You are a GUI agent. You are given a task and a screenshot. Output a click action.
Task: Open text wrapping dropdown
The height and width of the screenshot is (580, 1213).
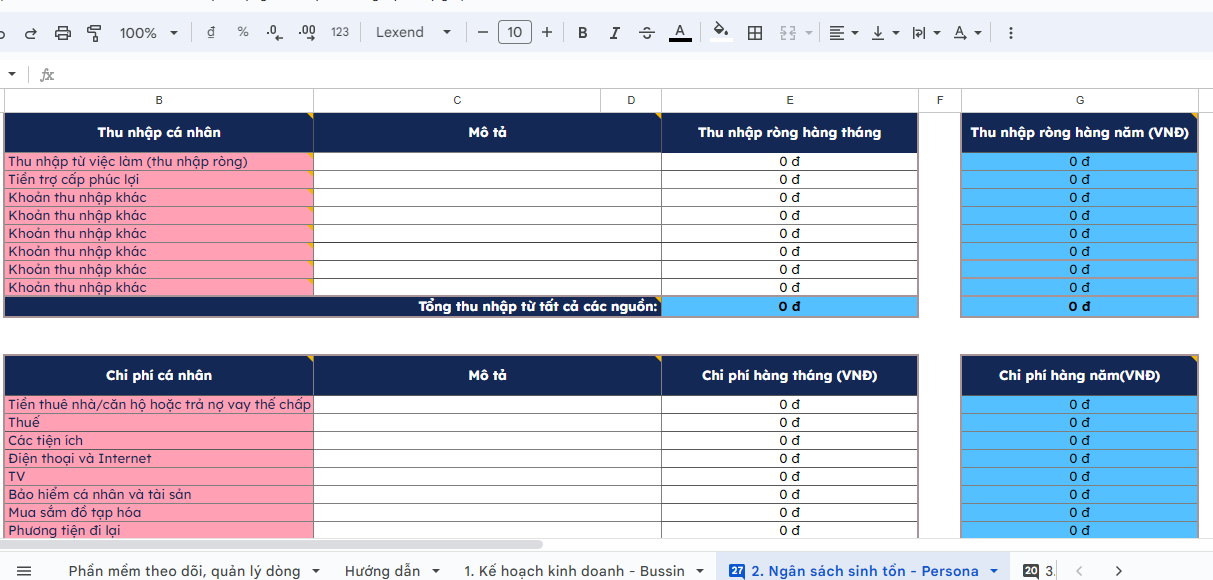[x=927, y=33]
